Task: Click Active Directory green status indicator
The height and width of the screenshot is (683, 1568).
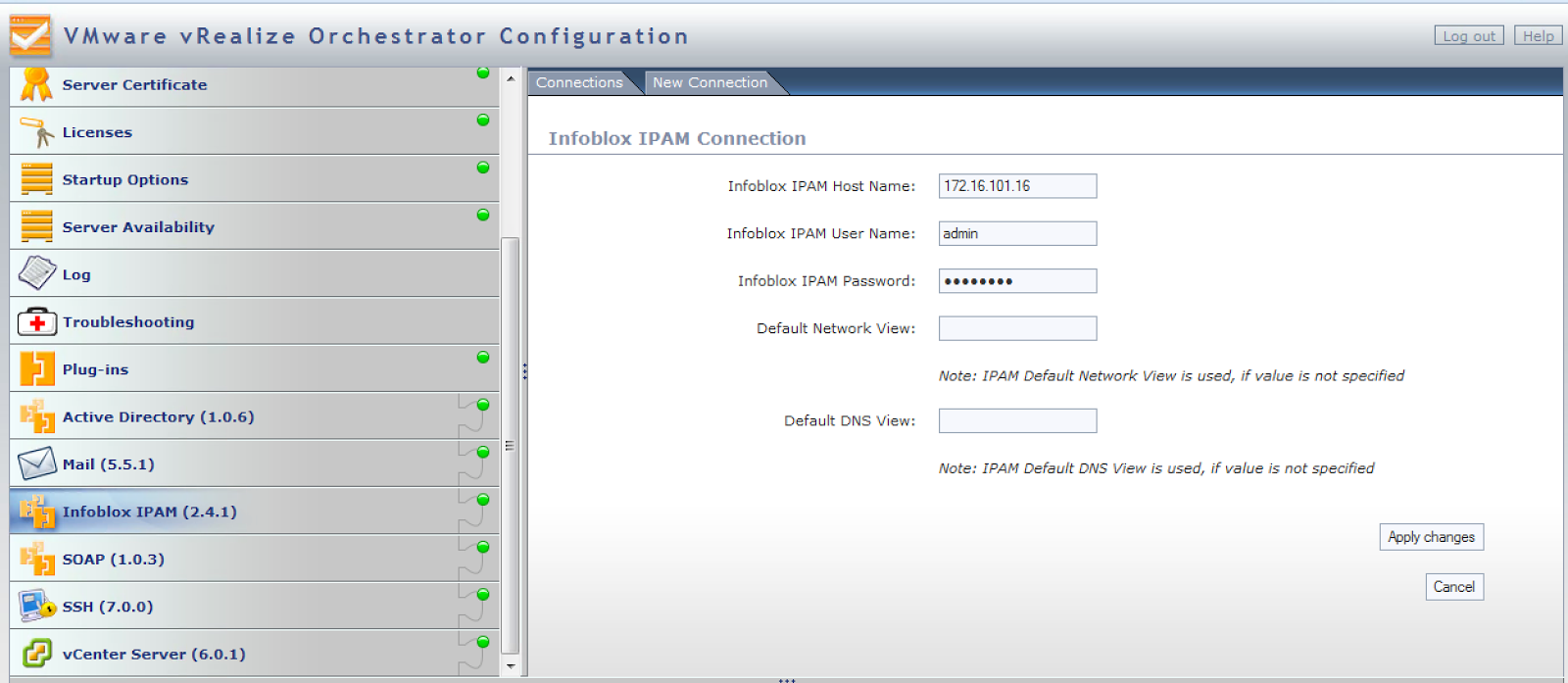Action: [x=483, y=405]
